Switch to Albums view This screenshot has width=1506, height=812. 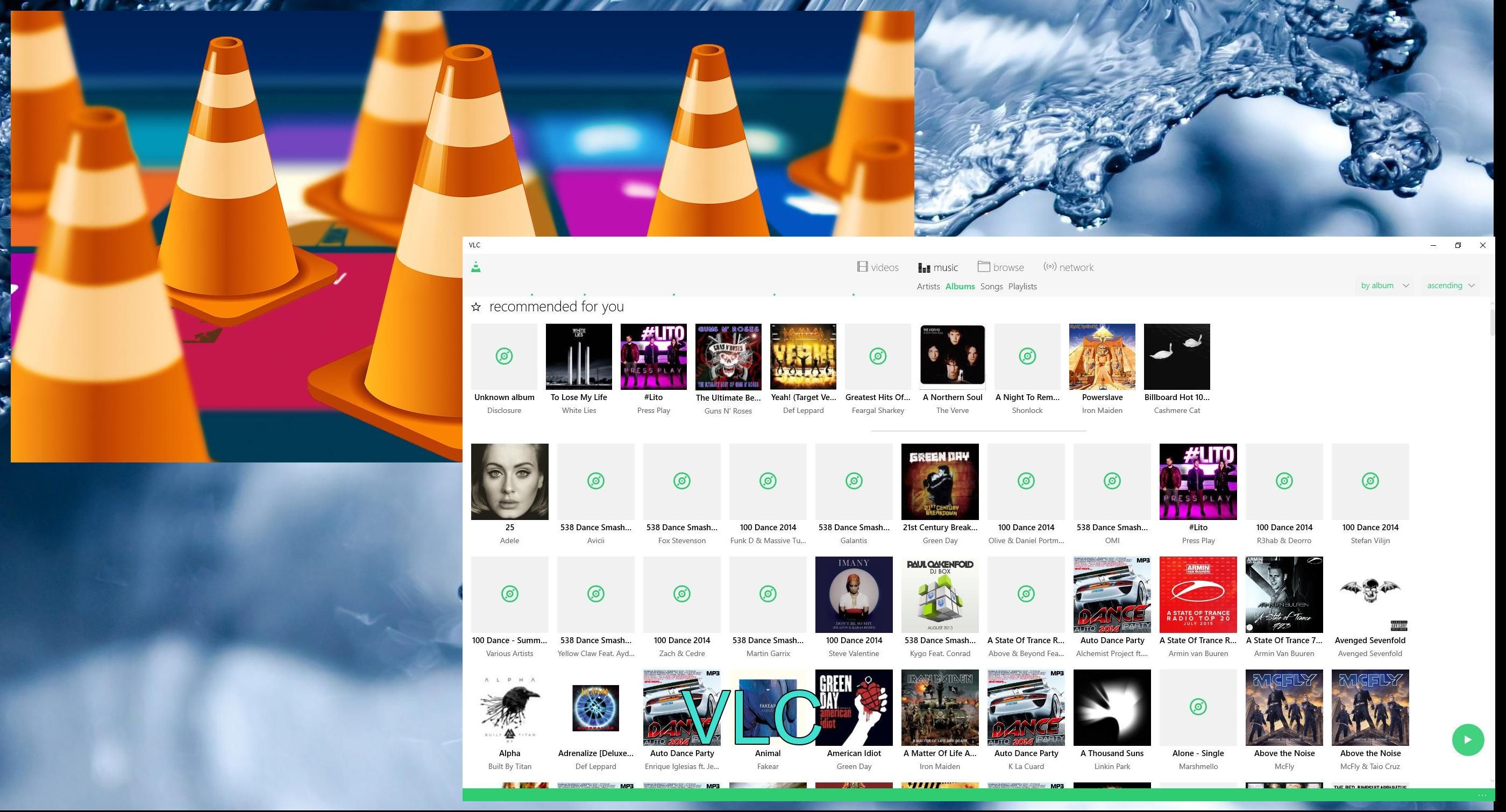(x=960, y=287)
